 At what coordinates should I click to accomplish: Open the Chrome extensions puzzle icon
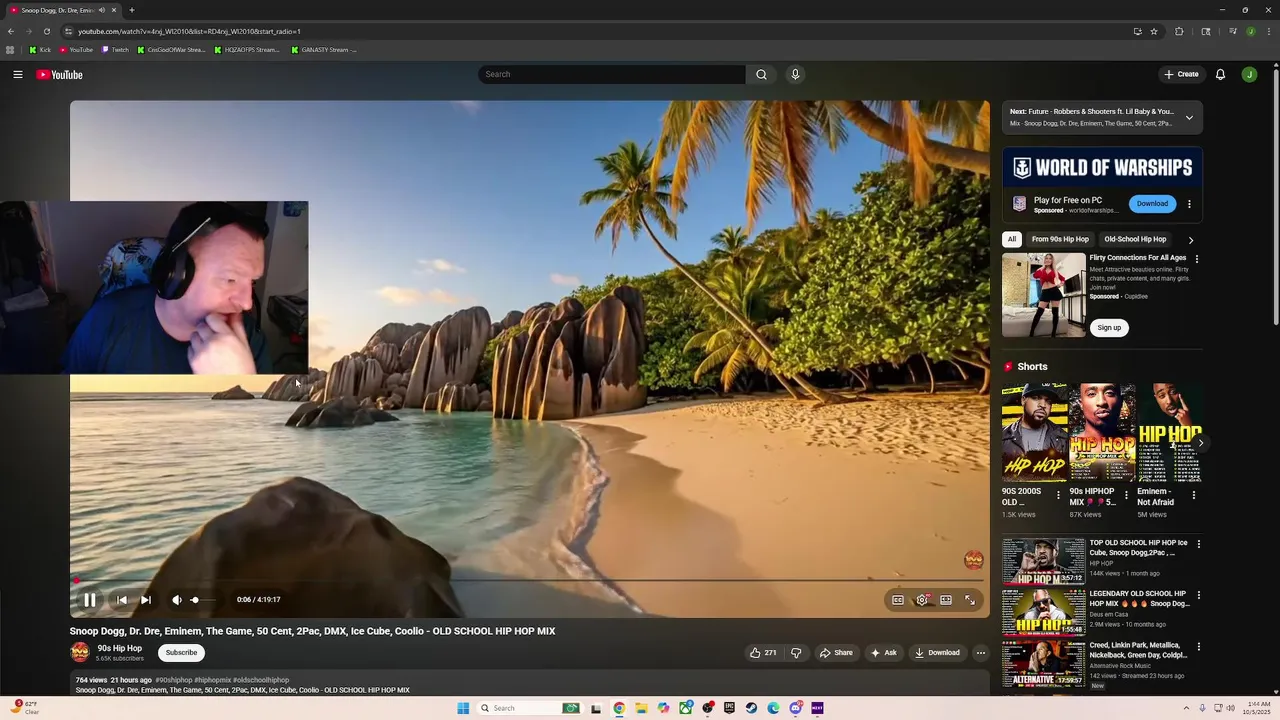point(1179,31)
